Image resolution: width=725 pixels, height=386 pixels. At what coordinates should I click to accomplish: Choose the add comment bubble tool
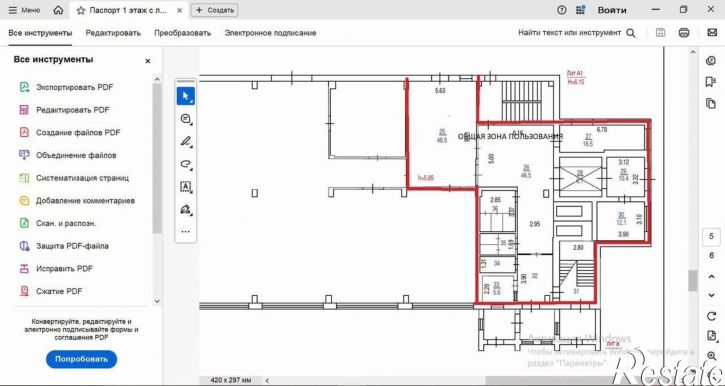pyautogui.click(x=185, y=119)
